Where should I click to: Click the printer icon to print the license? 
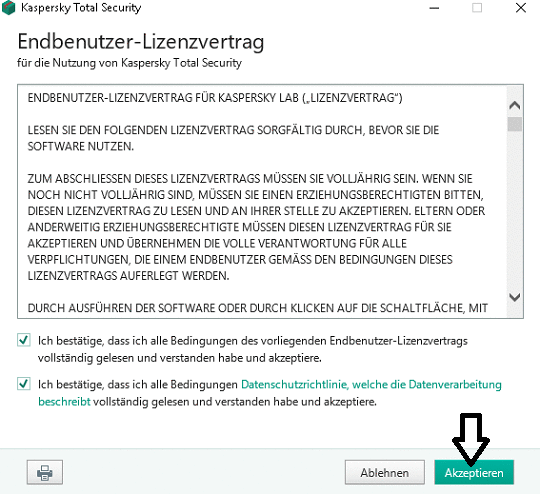45,472
